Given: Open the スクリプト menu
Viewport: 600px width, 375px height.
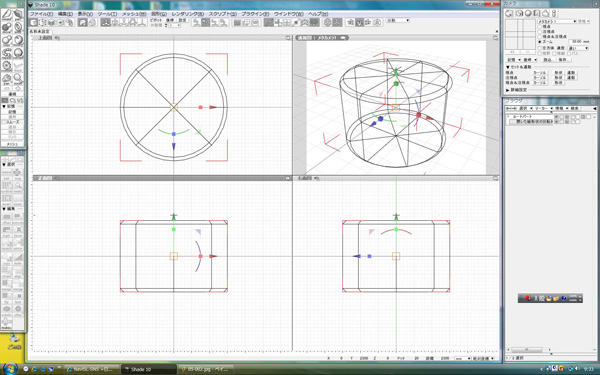Looking at the screenshot, I should [x=223, y=14].
